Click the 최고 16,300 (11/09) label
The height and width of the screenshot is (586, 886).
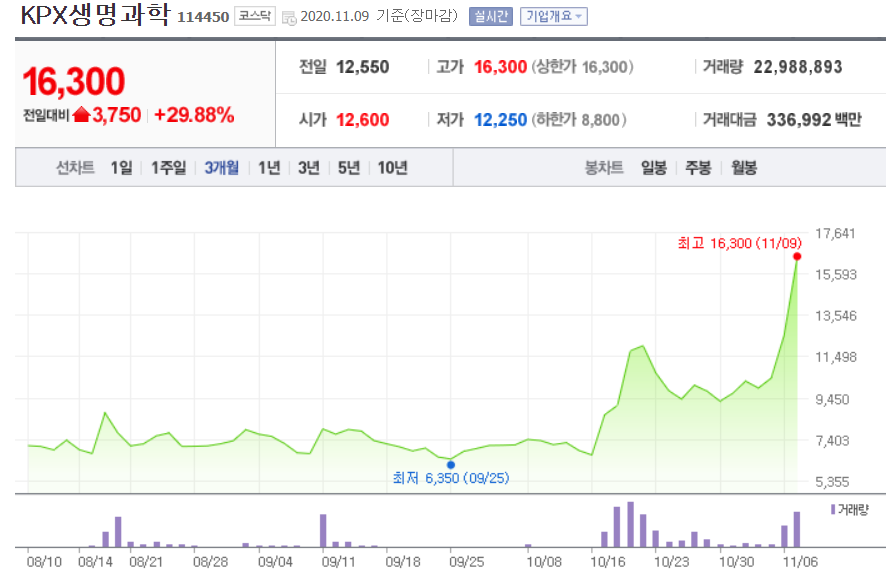(x=740, y=244)
